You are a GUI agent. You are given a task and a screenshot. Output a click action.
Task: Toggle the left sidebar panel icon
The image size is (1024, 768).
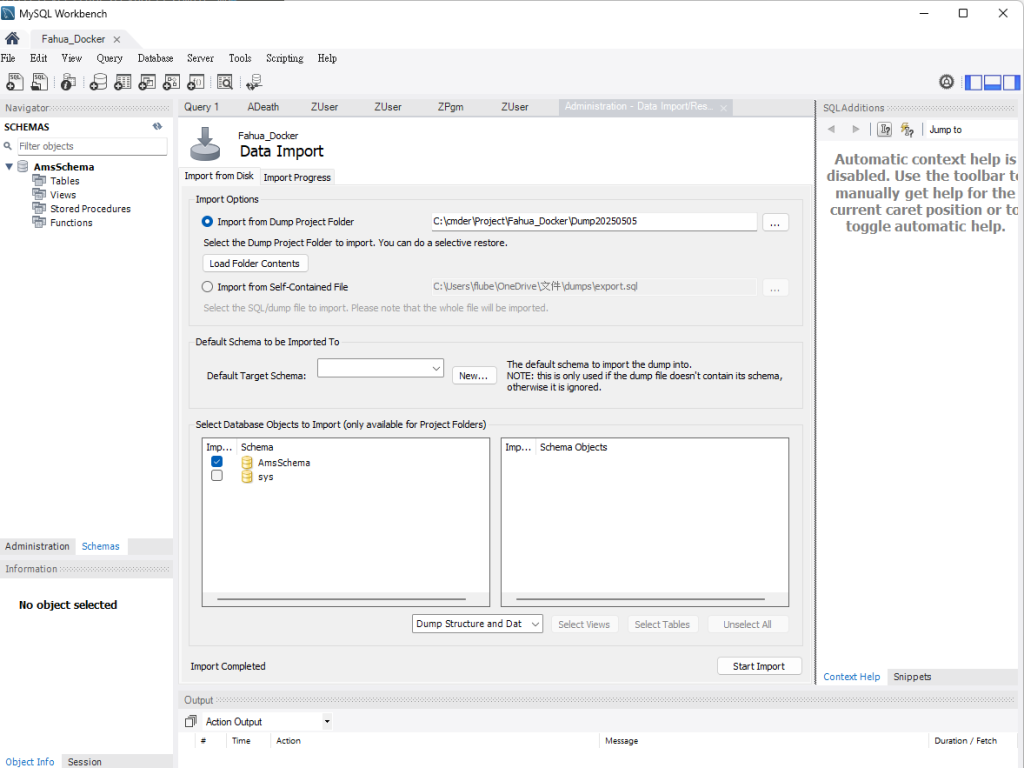[974, 82]
